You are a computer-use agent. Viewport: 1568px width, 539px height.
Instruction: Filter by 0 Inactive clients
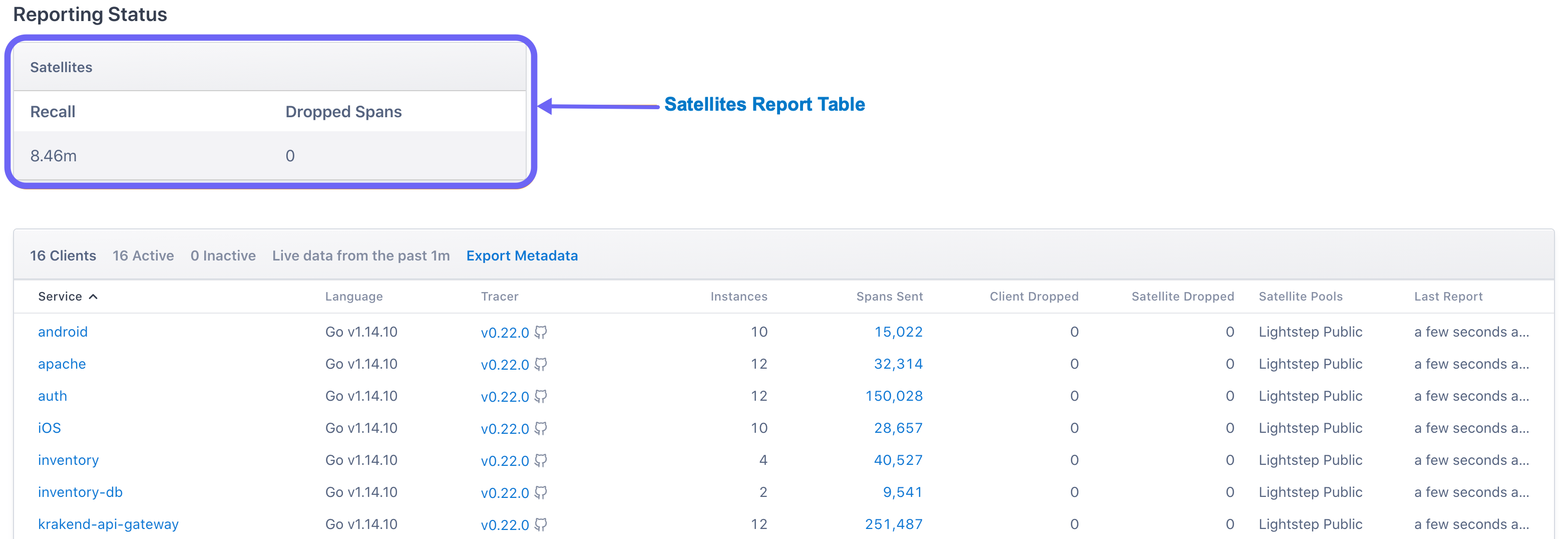pos(223,256)
